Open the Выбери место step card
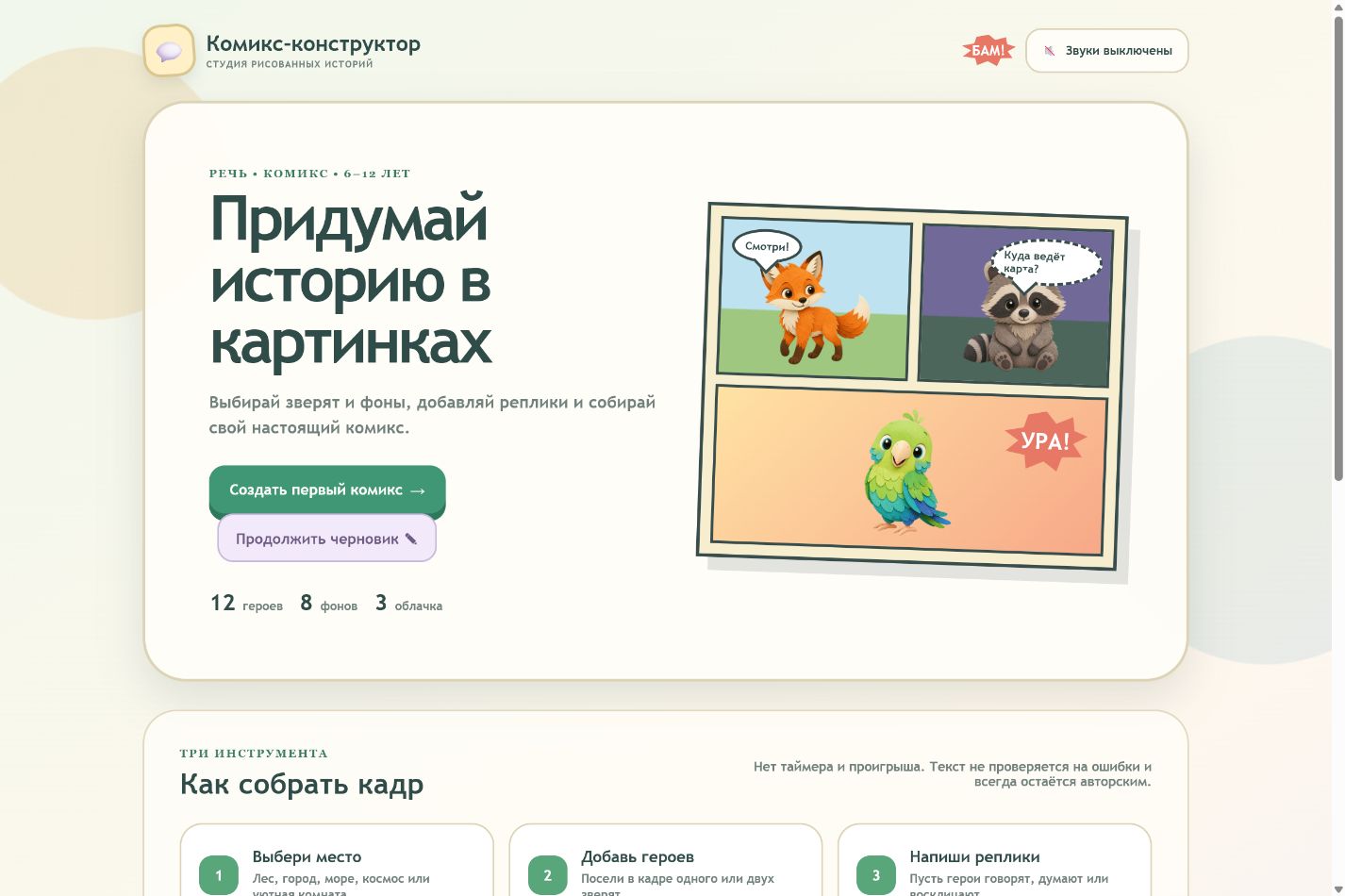The image size is (1345, 896). (x=337, y=860)
